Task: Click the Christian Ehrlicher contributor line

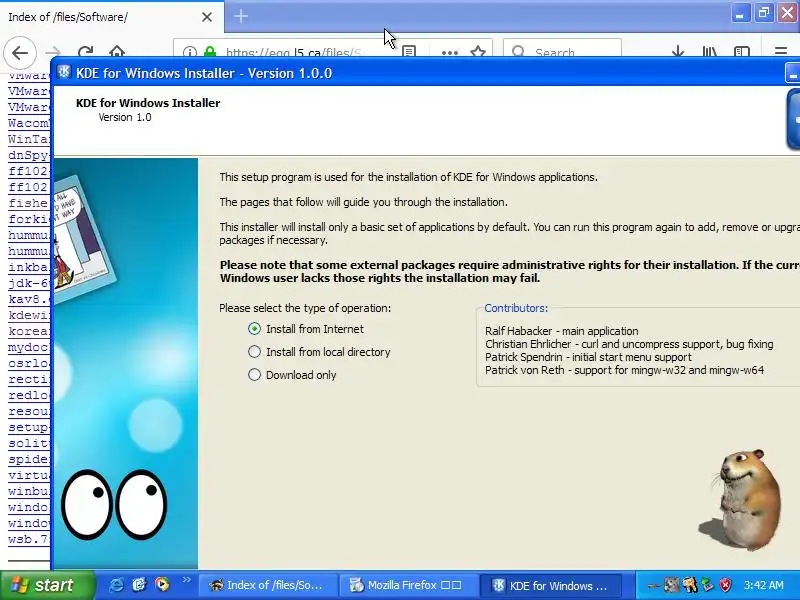Action: 629,344
